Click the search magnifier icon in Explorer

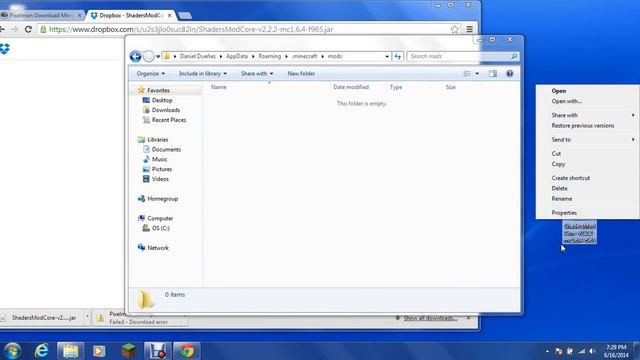click(514, 56)
